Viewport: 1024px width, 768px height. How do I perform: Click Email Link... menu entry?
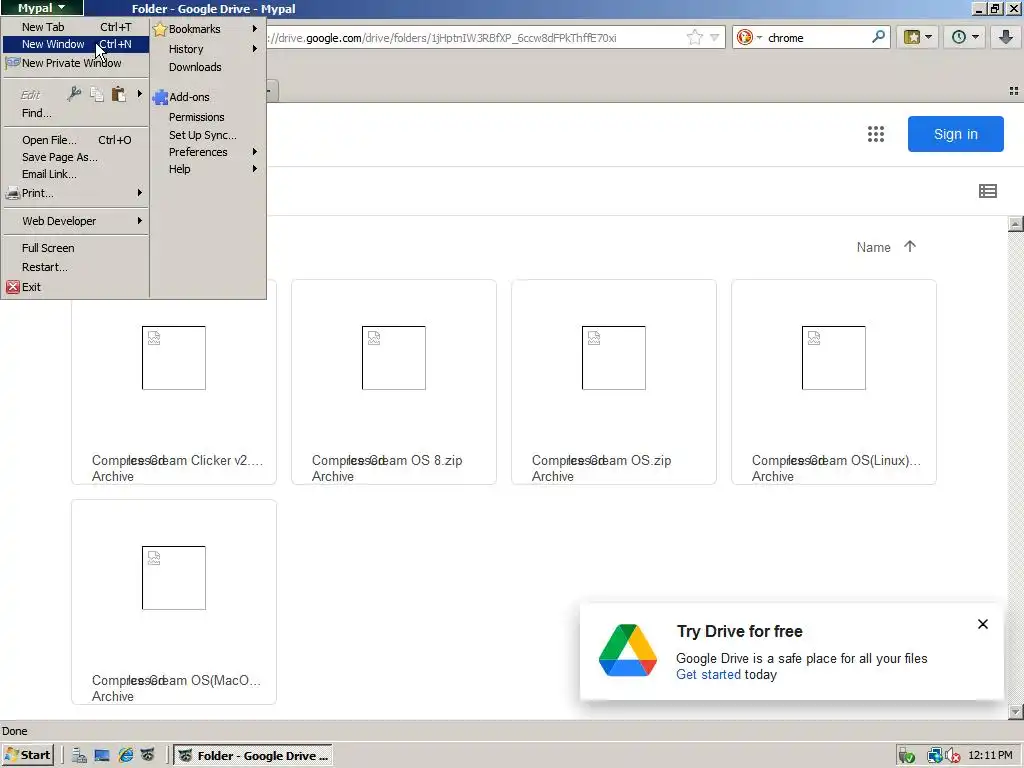pyautogui.click(x=76, y=174)
